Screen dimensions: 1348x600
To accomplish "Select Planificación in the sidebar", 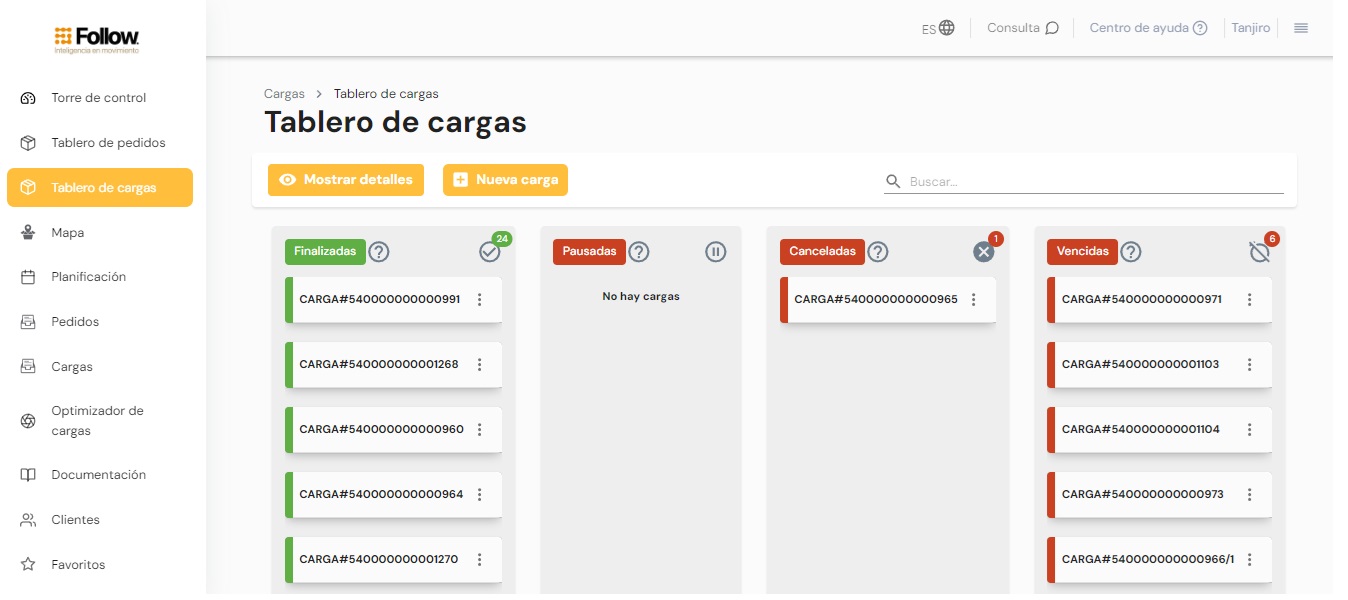I will tap(88, 277).
